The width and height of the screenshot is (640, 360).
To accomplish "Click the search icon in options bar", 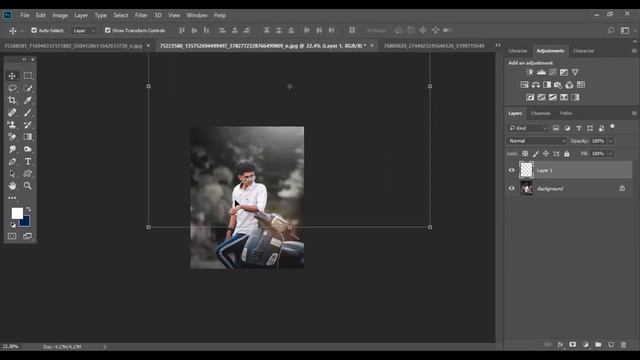I will (x=611, y=30).
